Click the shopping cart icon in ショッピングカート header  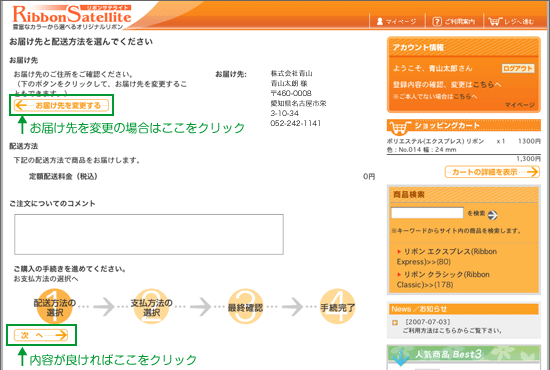click(400, 128)
